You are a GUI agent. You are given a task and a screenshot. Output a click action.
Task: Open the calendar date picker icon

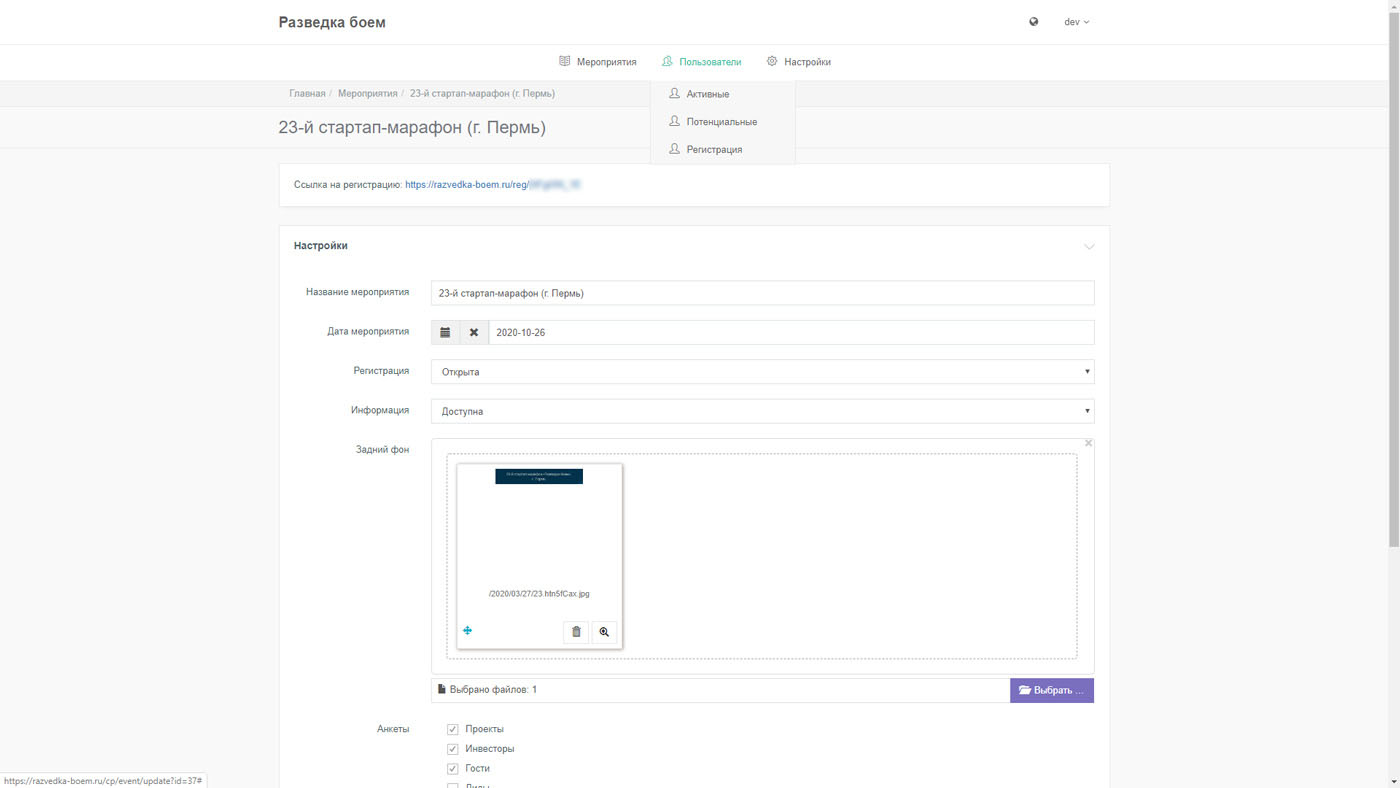pyautogui.click(x=445, y=332)
